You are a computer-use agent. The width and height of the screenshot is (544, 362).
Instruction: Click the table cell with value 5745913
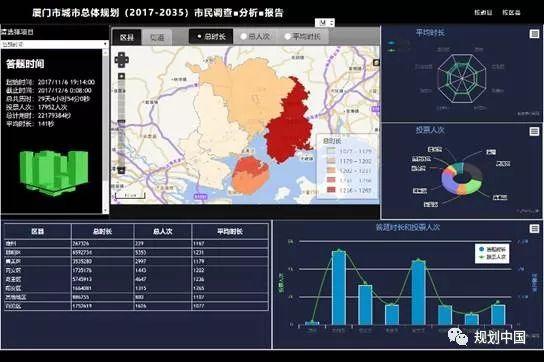102,279
